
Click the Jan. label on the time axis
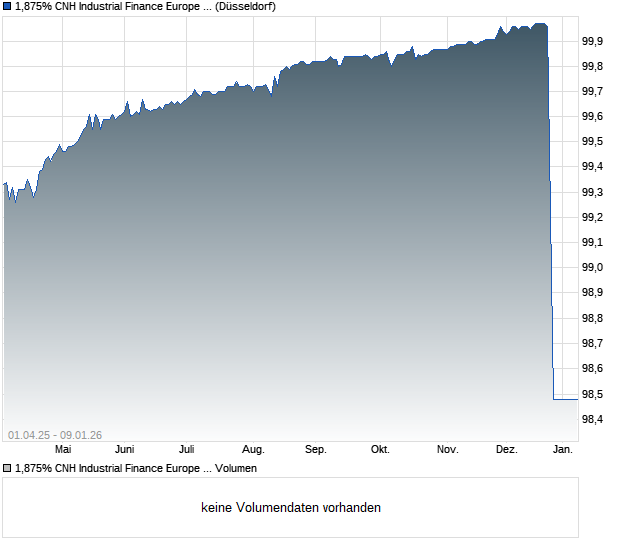point(563,450)
